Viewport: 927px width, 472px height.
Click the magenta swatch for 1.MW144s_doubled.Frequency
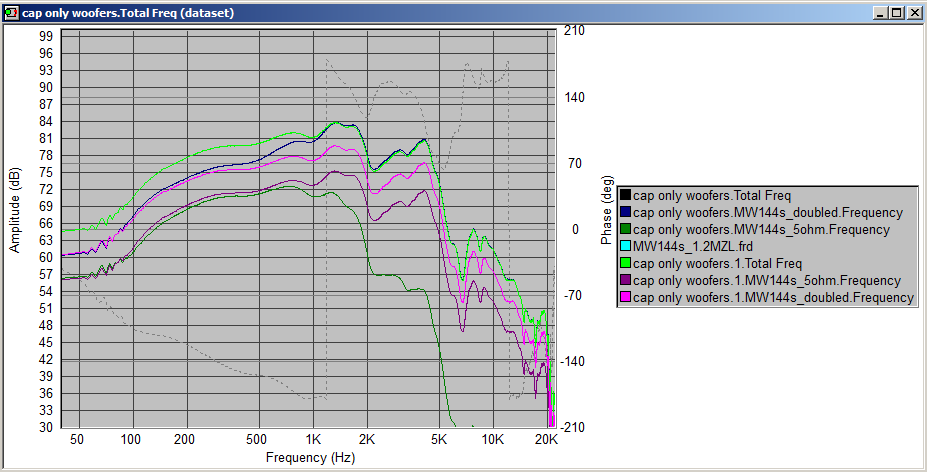(625, 298)
